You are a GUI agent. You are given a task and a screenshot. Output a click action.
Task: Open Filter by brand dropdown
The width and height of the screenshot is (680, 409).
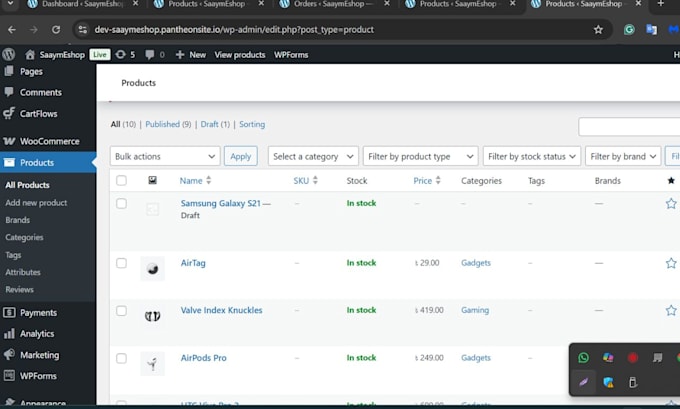[623, 156]
